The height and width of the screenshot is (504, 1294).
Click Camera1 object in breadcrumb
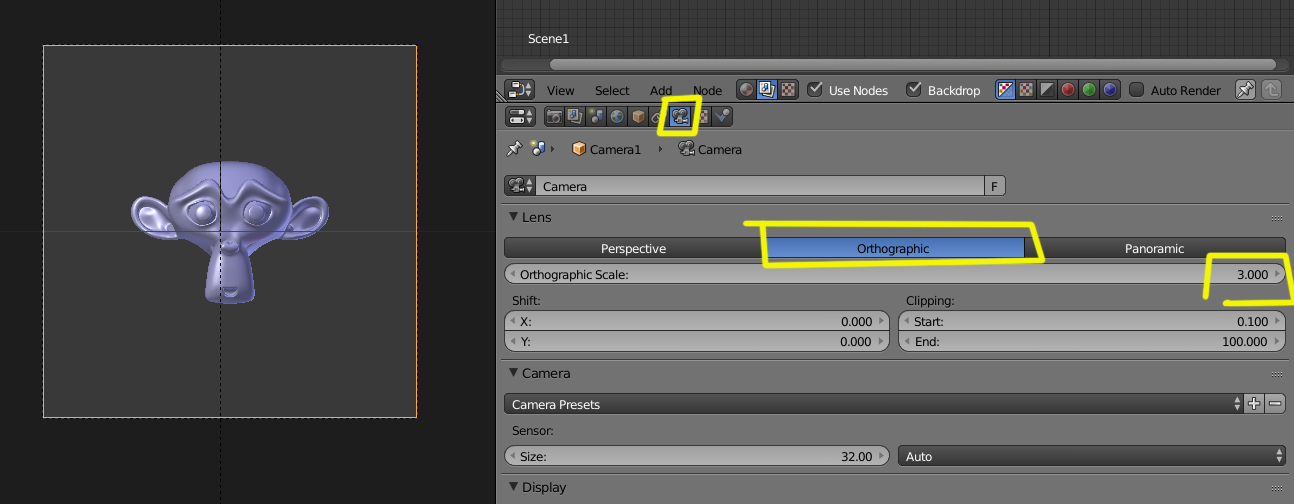(606, 149)
